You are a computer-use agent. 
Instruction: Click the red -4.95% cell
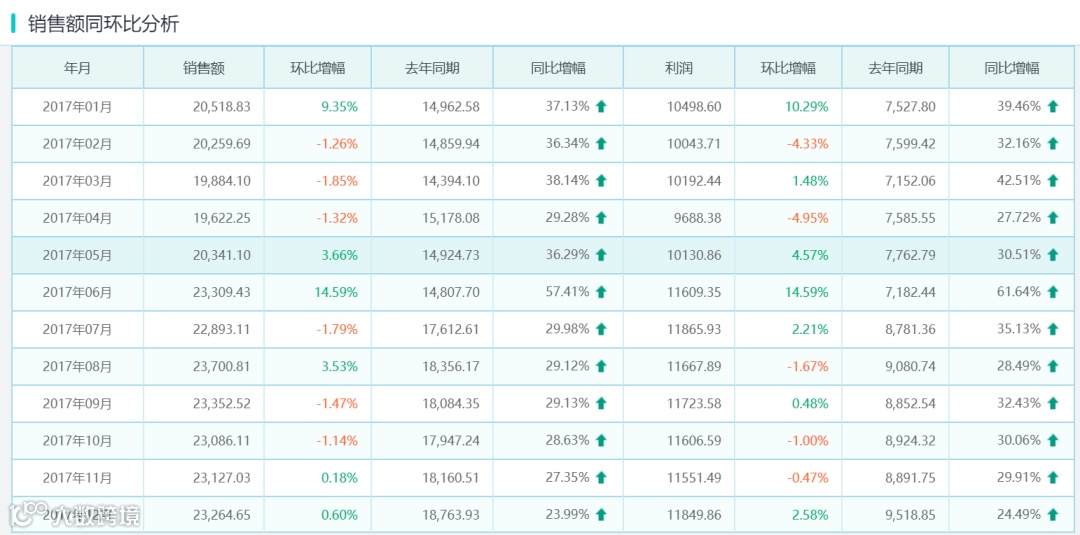click(809, 218)
